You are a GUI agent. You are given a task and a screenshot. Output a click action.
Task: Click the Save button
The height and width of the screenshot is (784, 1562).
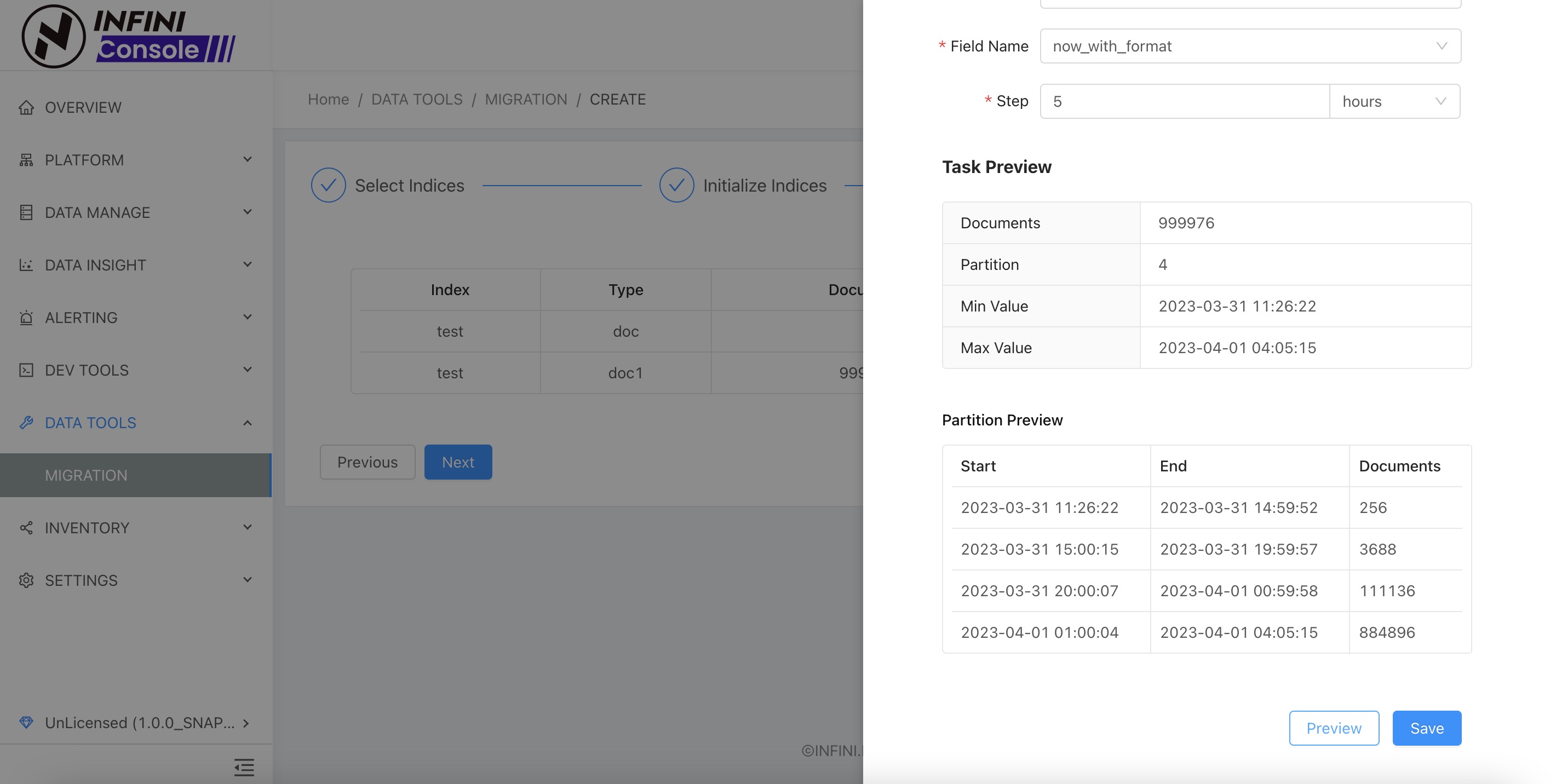1426,728
